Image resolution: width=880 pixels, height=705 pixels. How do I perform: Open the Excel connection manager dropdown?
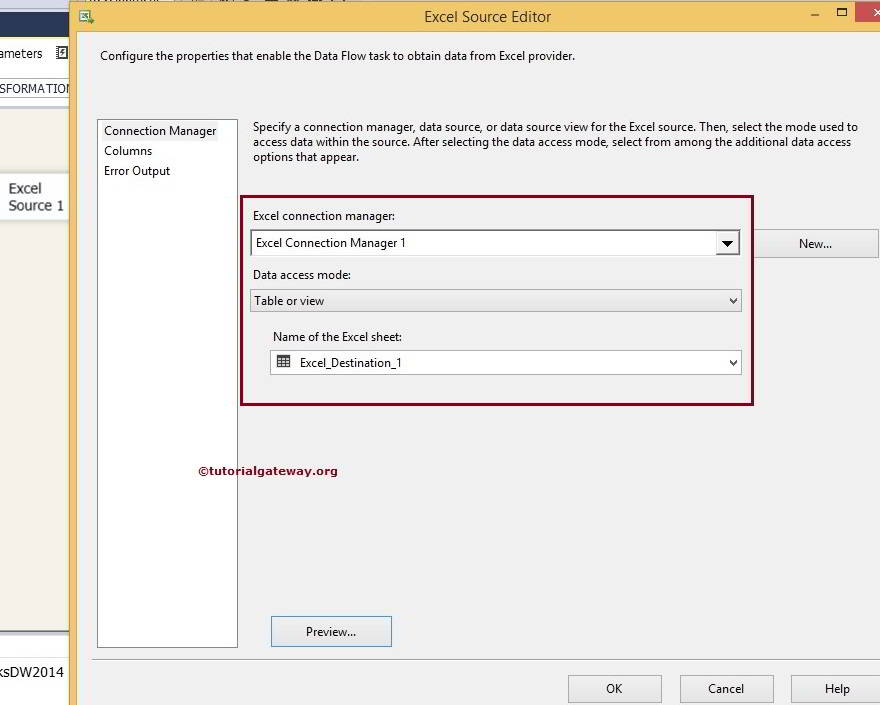(x=728, y=242)
